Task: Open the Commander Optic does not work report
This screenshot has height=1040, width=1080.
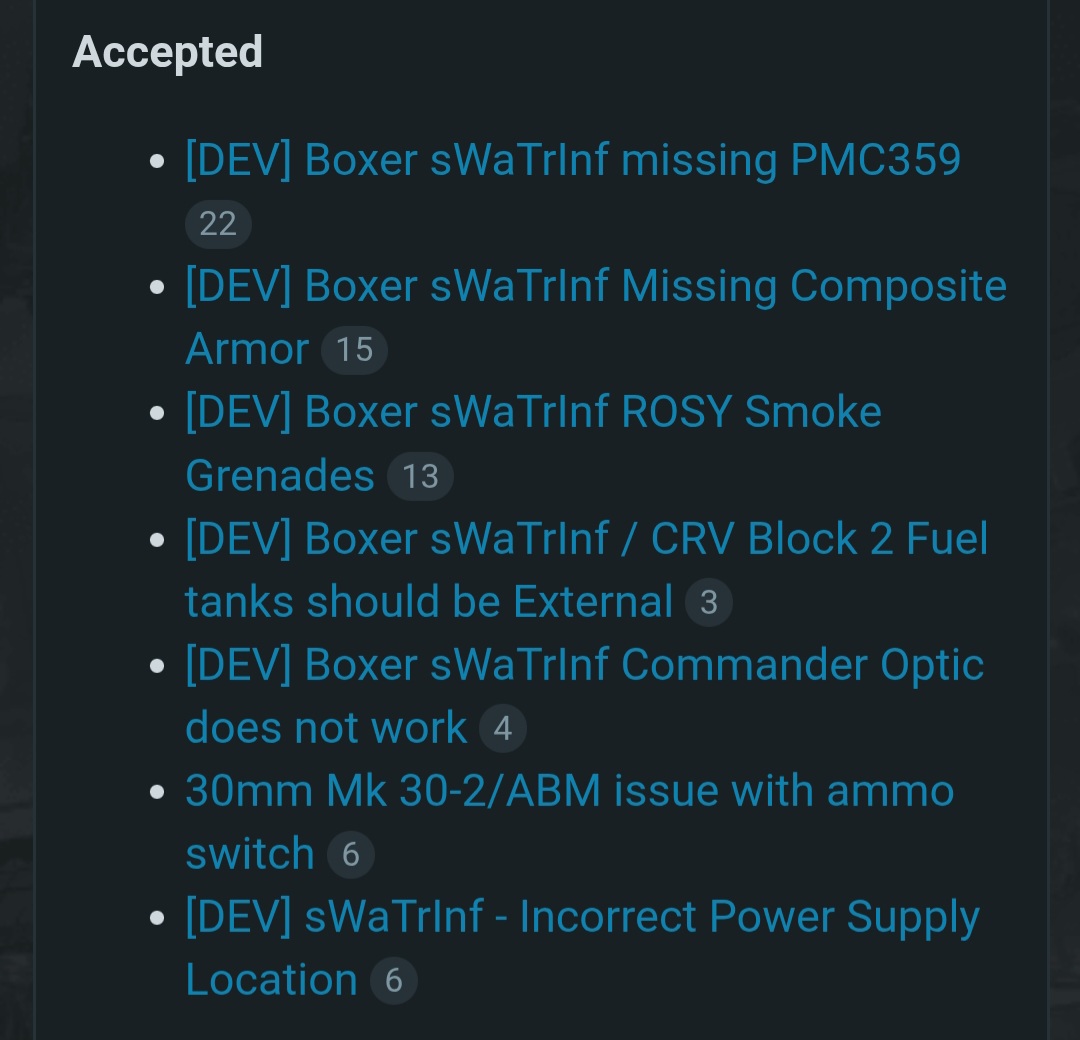Action: pyautogui.click(x=584, y=666)
